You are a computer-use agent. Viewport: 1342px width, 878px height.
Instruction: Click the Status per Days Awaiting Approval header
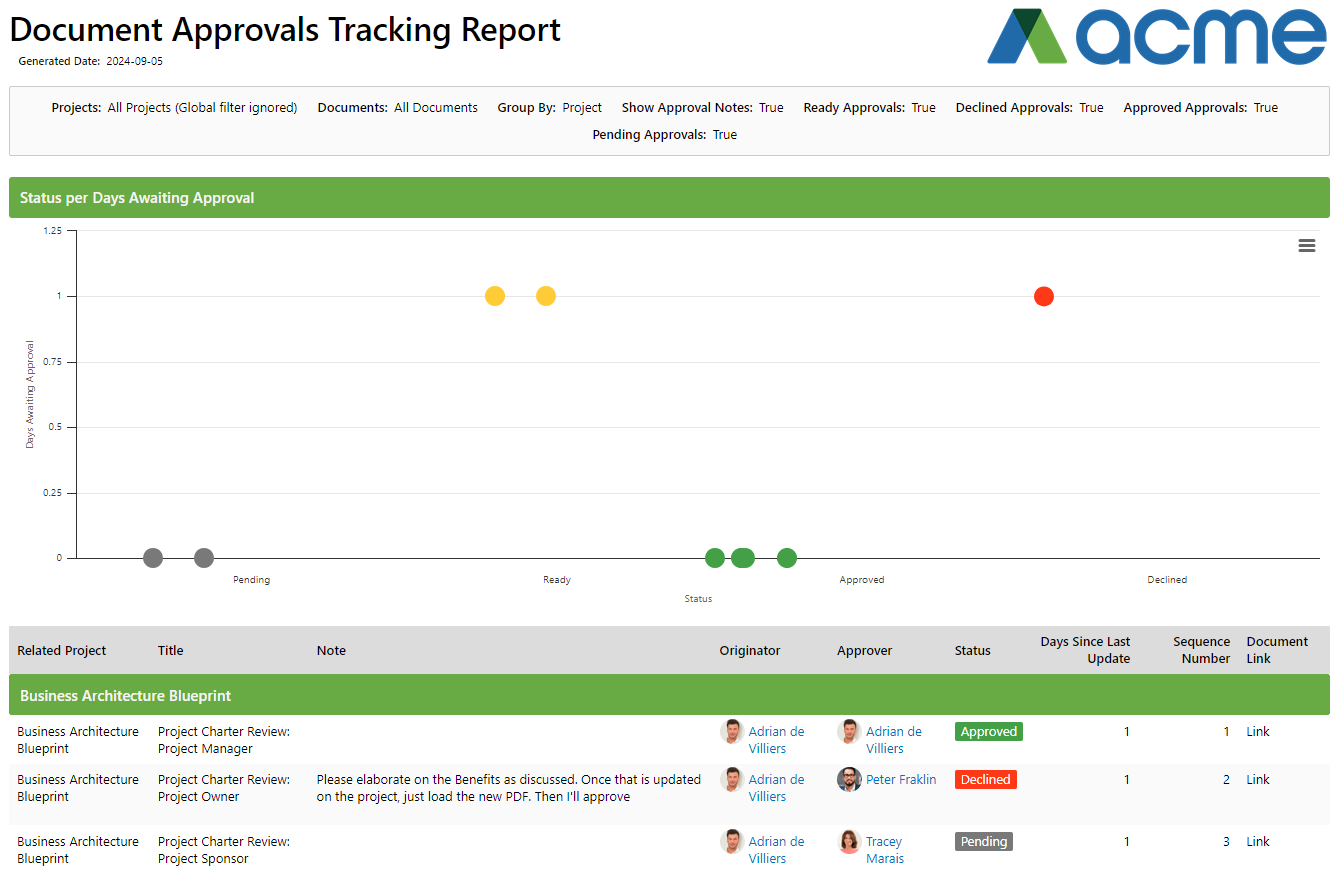(137, 197)
